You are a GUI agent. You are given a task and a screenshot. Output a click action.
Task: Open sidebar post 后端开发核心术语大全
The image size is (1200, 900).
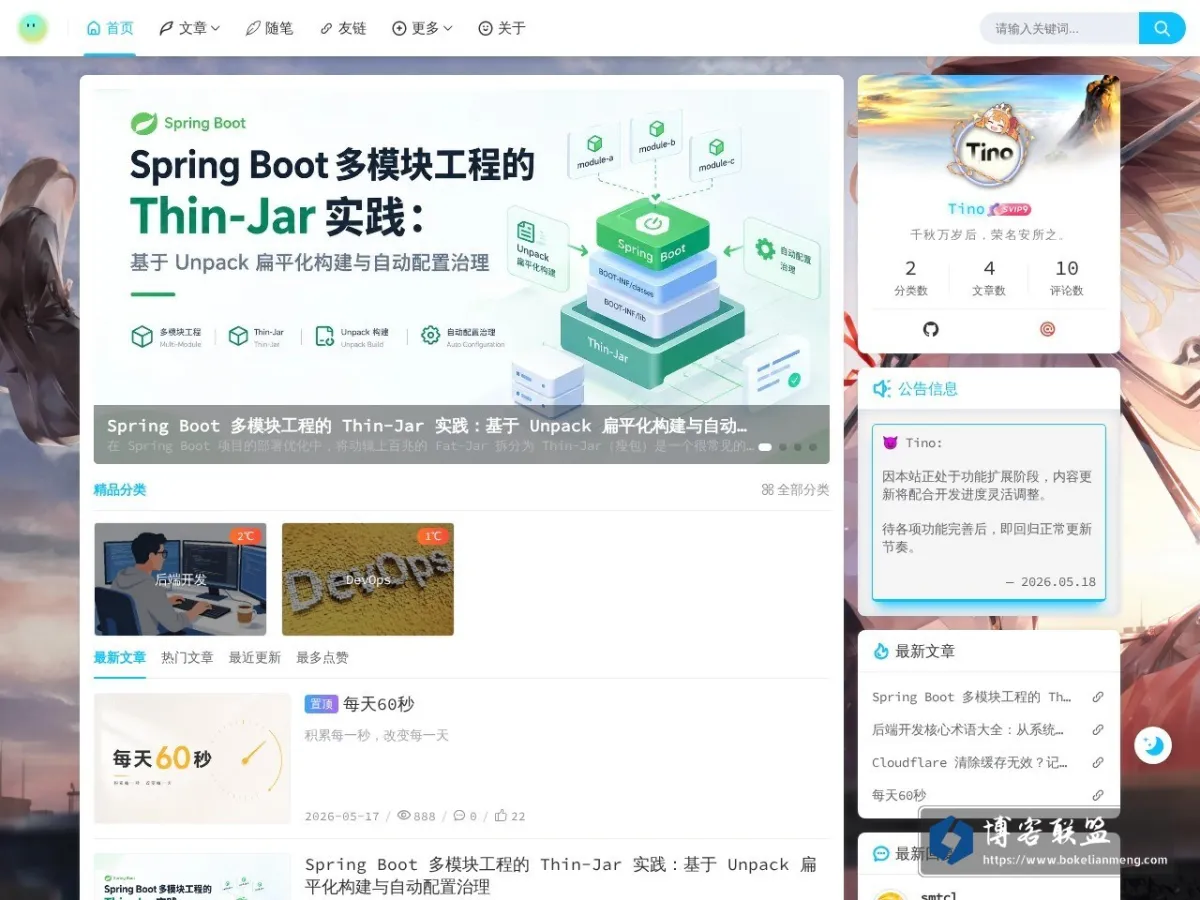point(968,730)
